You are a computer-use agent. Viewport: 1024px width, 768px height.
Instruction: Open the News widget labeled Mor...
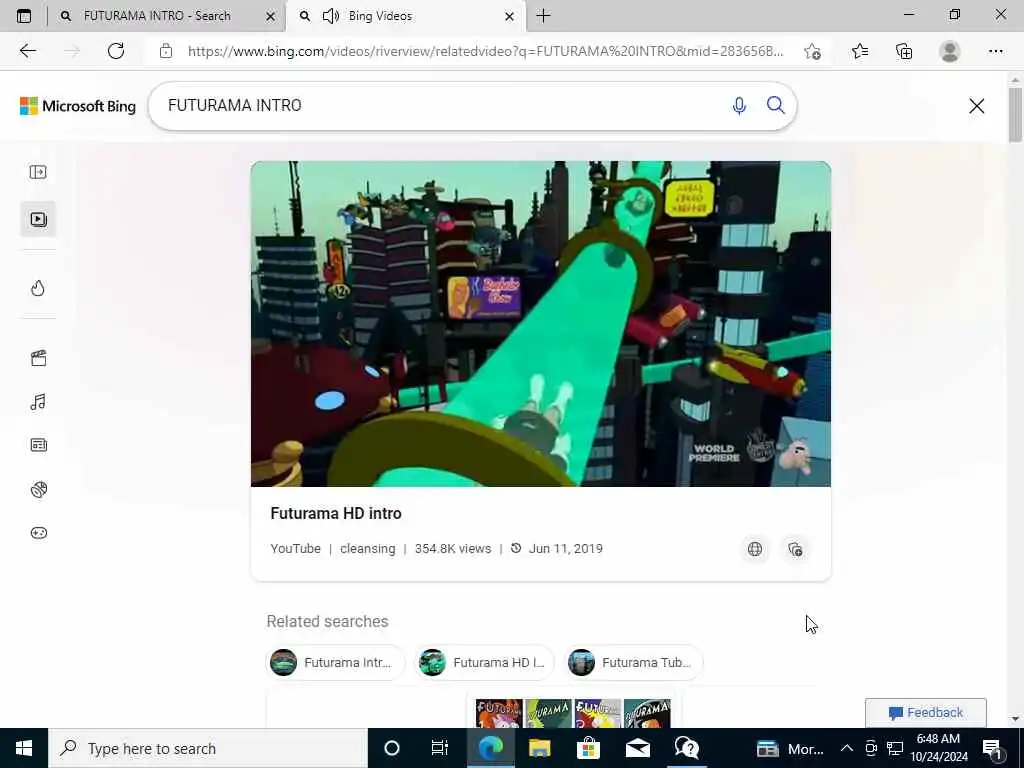coord(790,748)
